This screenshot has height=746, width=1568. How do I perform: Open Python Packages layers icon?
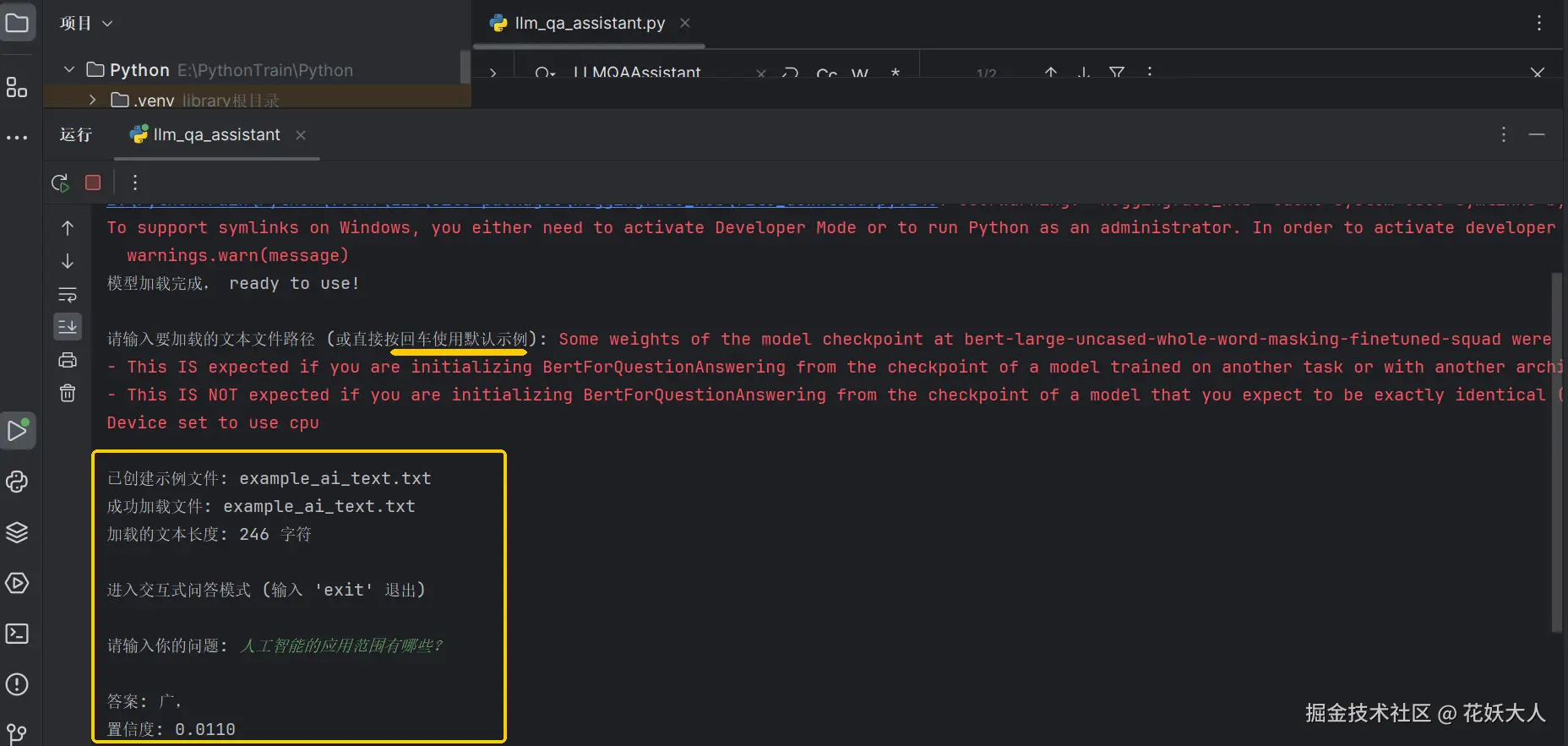[x=17, y=532]
